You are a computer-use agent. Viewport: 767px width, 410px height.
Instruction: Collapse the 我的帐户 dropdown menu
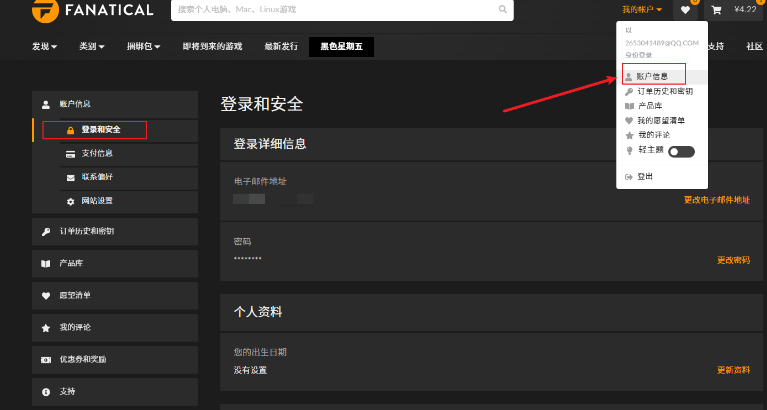point(642,9)
